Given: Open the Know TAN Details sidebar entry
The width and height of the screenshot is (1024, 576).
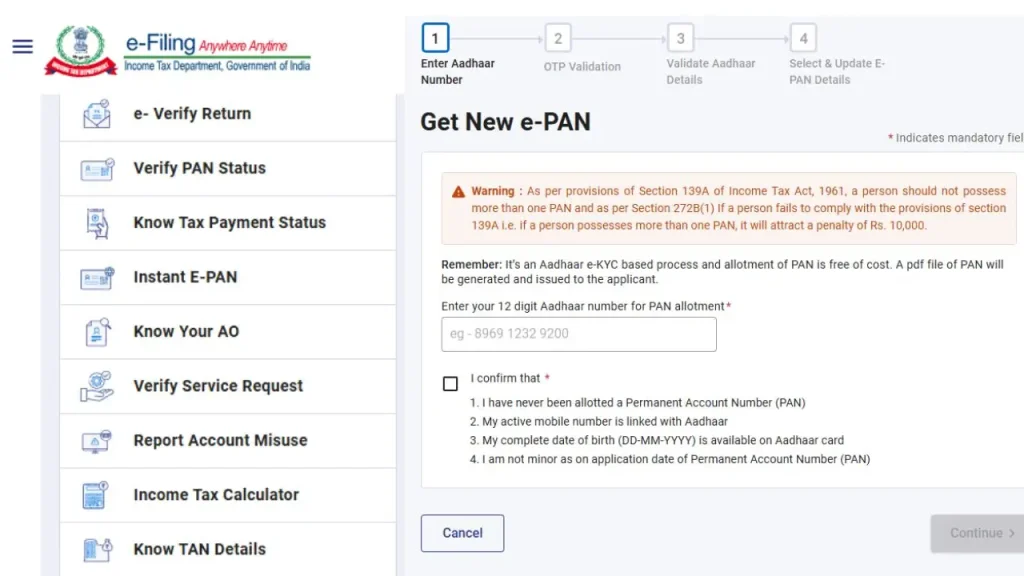Looking at the screenshot, I should pos(198,548).
